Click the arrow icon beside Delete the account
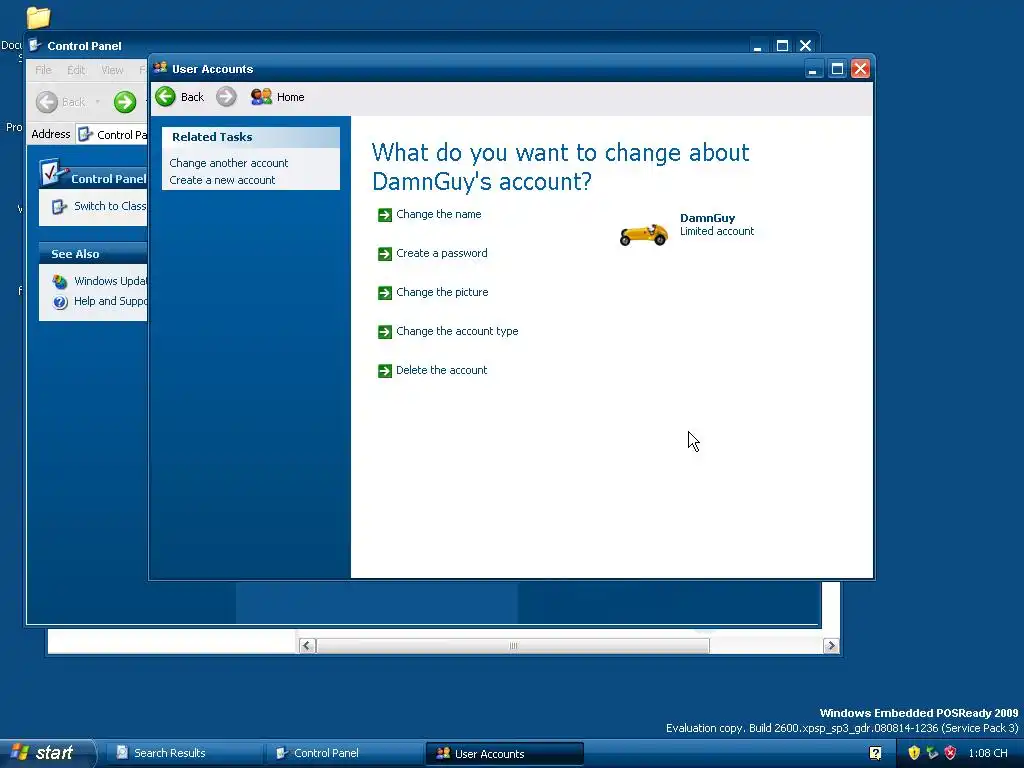Screen dimensions: 1024x768 click(x=385, y=371)
